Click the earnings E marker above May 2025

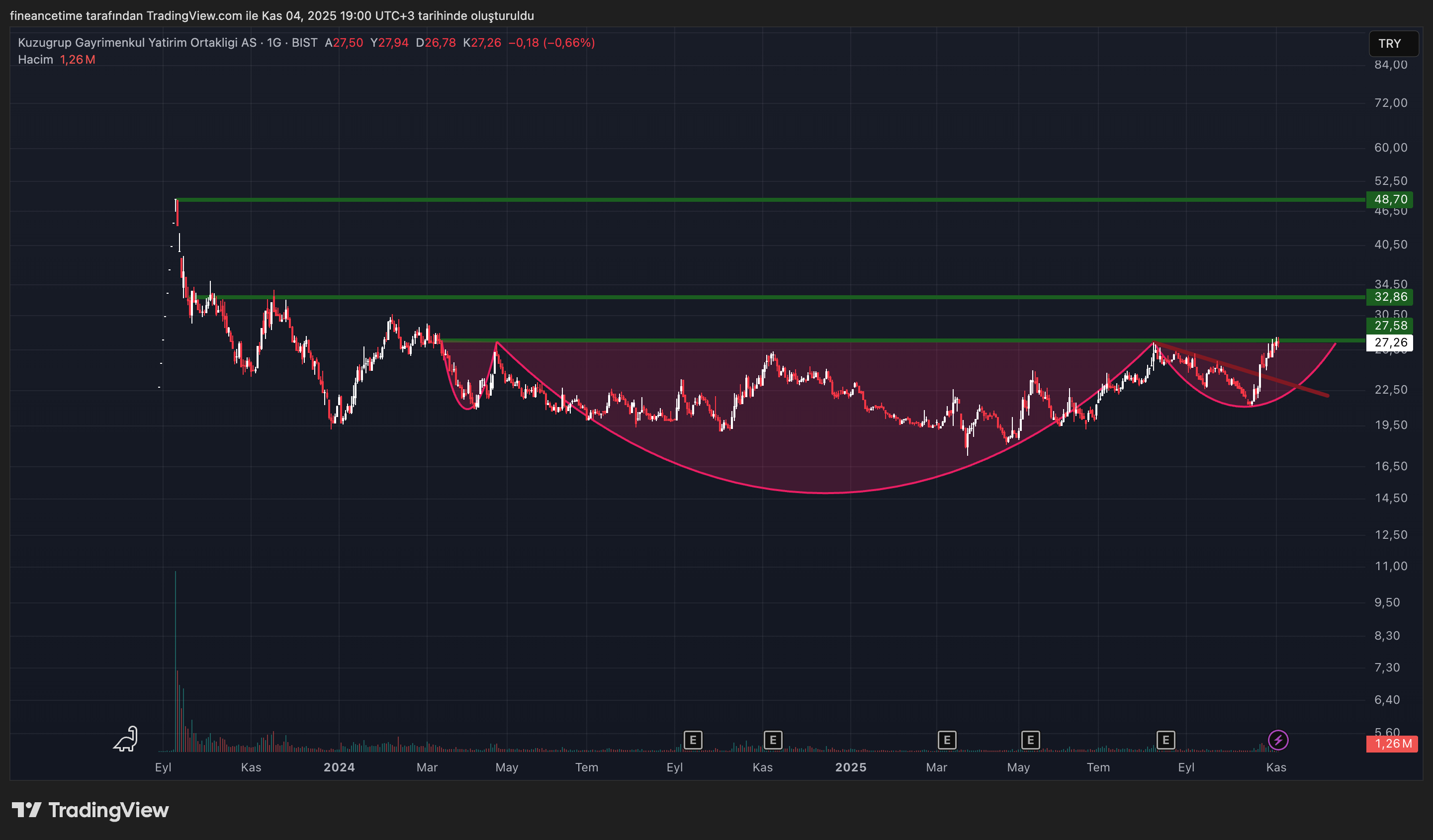tap(1030, 740)
